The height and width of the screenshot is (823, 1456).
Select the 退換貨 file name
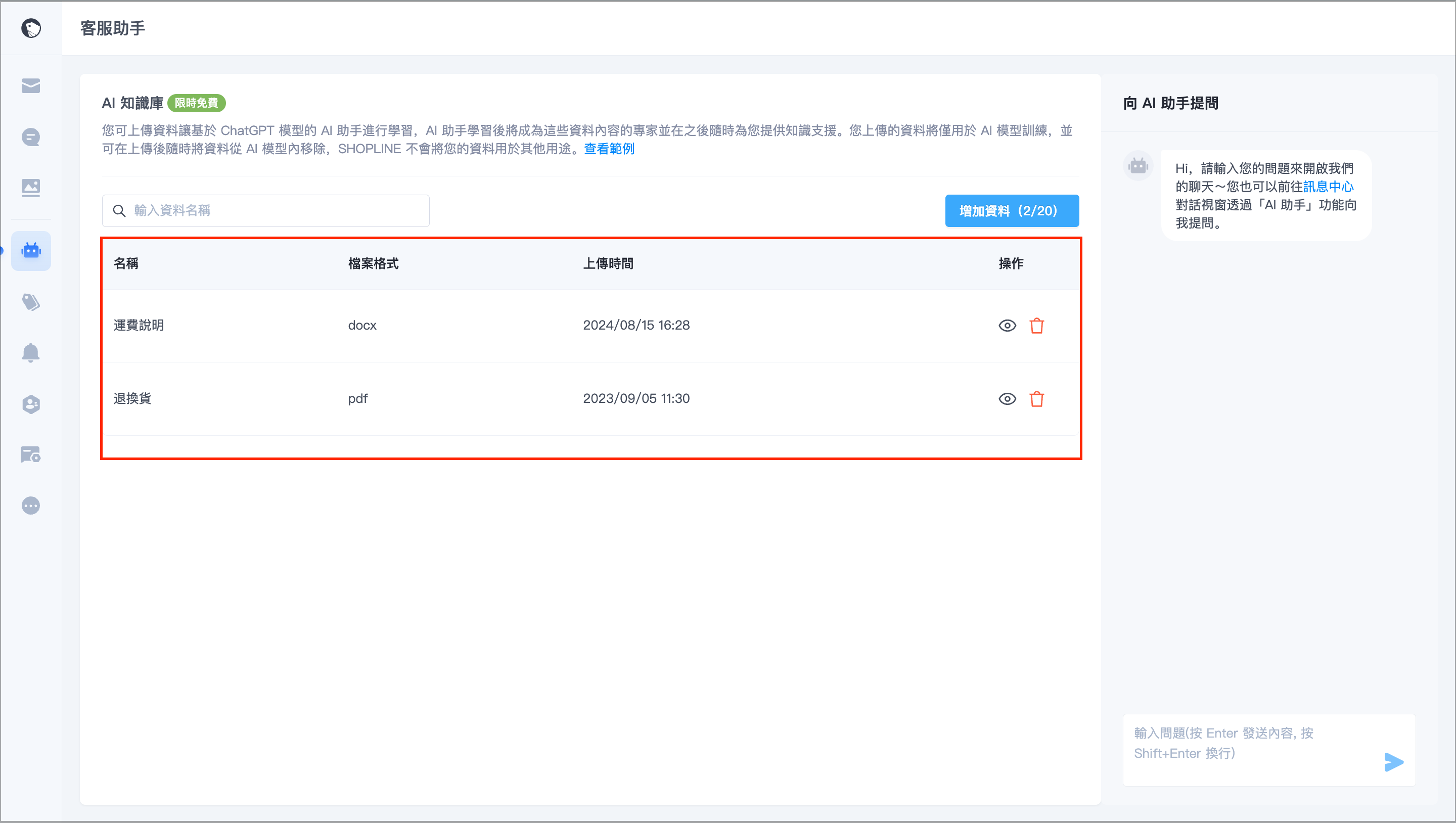click(132, 398)
